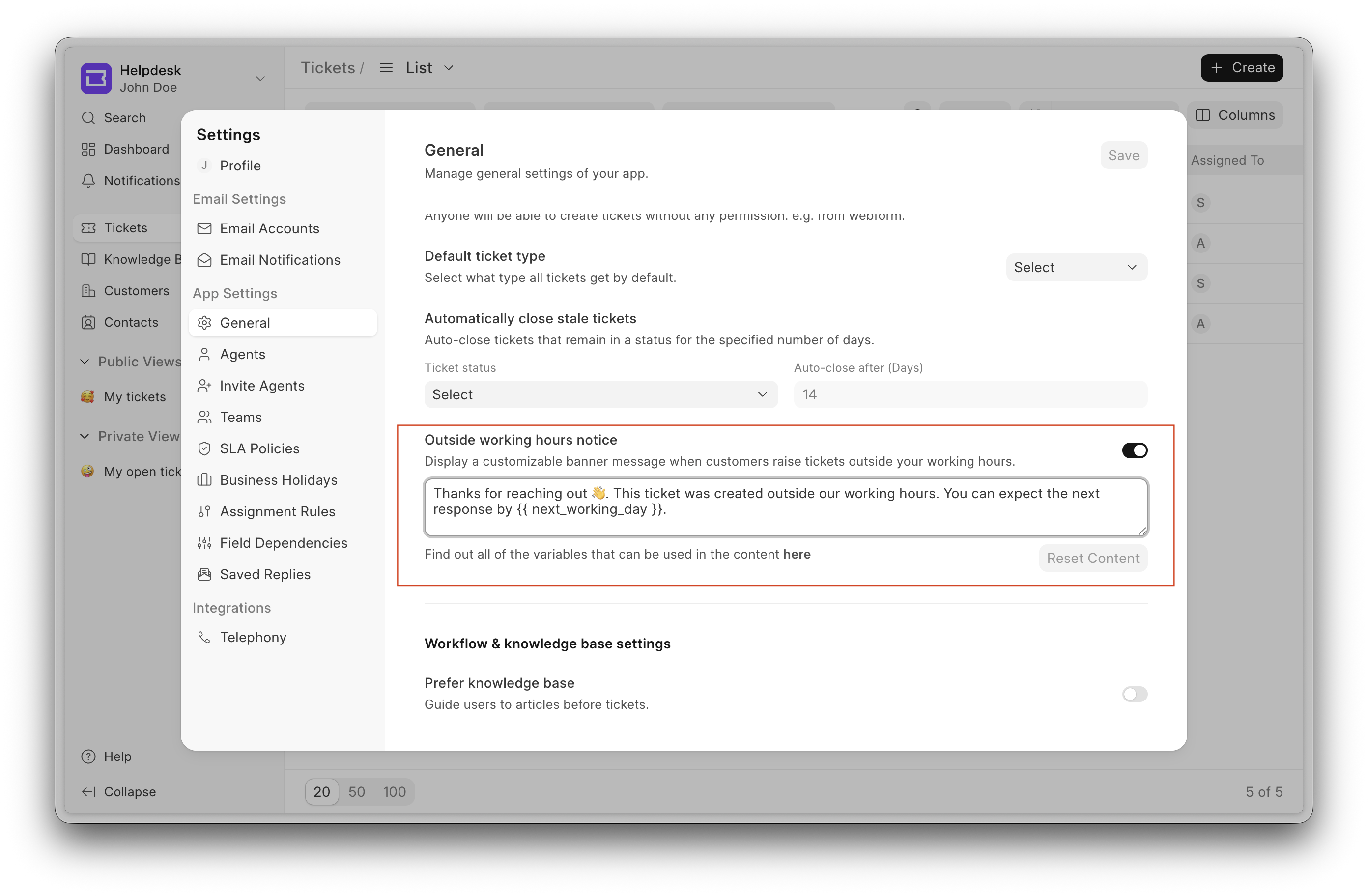The height and width of the screenshot is (896, 1368).
Task: Open the Agents settings tab
Action: 243,355
